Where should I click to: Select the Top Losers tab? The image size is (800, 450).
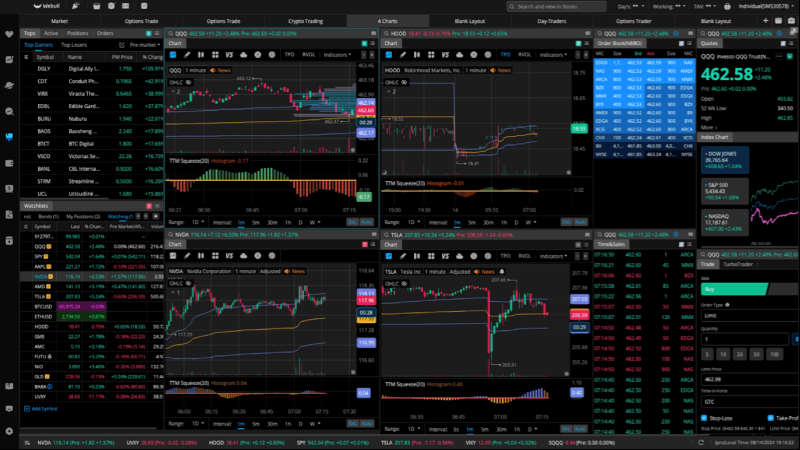point(74,45)
